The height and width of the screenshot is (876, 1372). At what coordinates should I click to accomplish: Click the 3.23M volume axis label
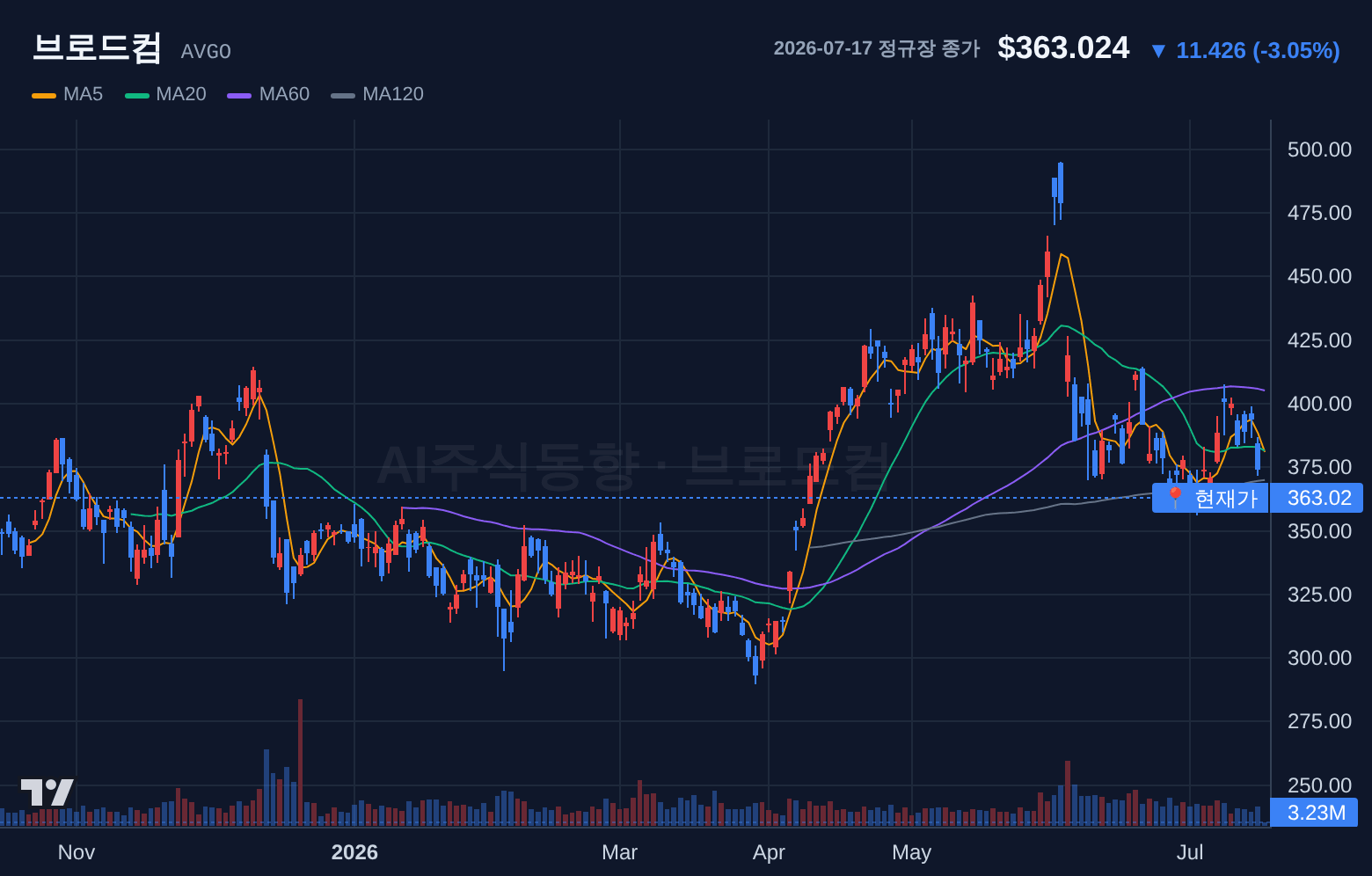coord(1316,813)
